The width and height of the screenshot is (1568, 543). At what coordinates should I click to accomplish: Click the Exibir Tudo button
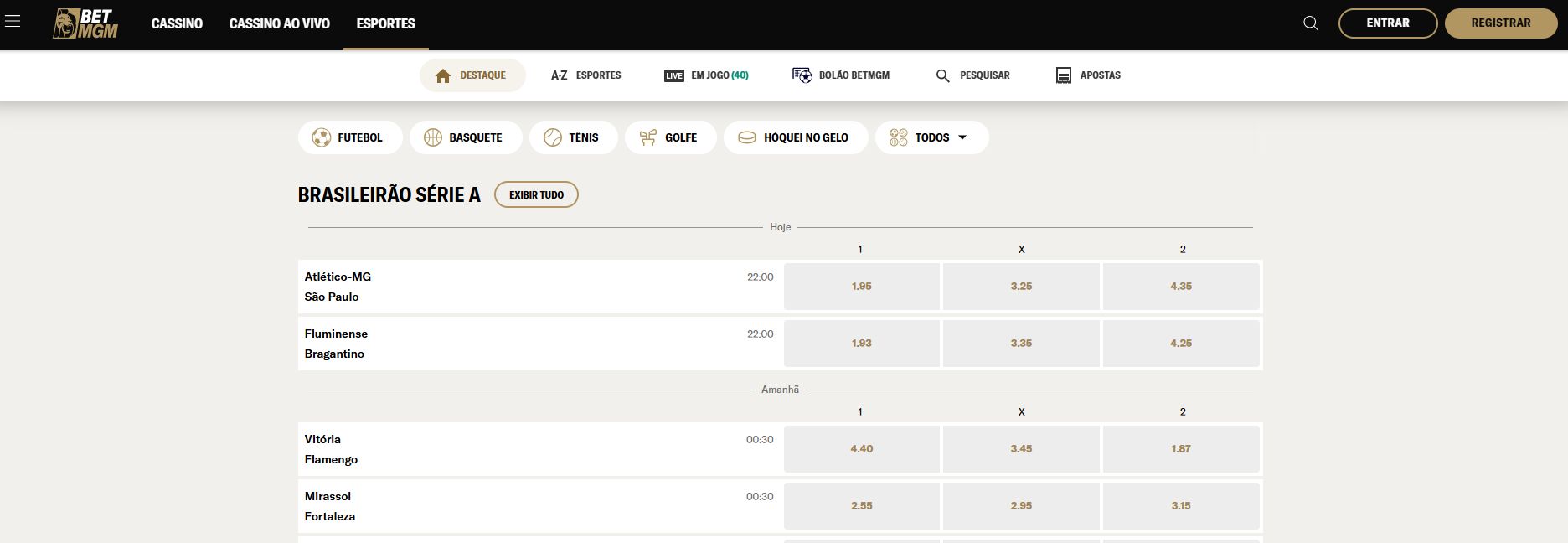pyautogui.click(x=536, y=194)
